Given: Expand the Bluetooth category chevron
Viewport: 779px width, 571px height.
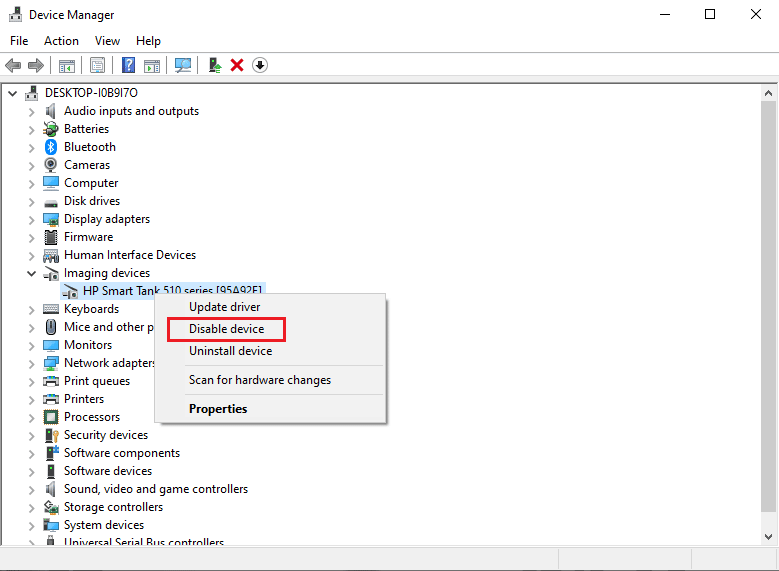Looking at the screenshot, I should [31, 148].
